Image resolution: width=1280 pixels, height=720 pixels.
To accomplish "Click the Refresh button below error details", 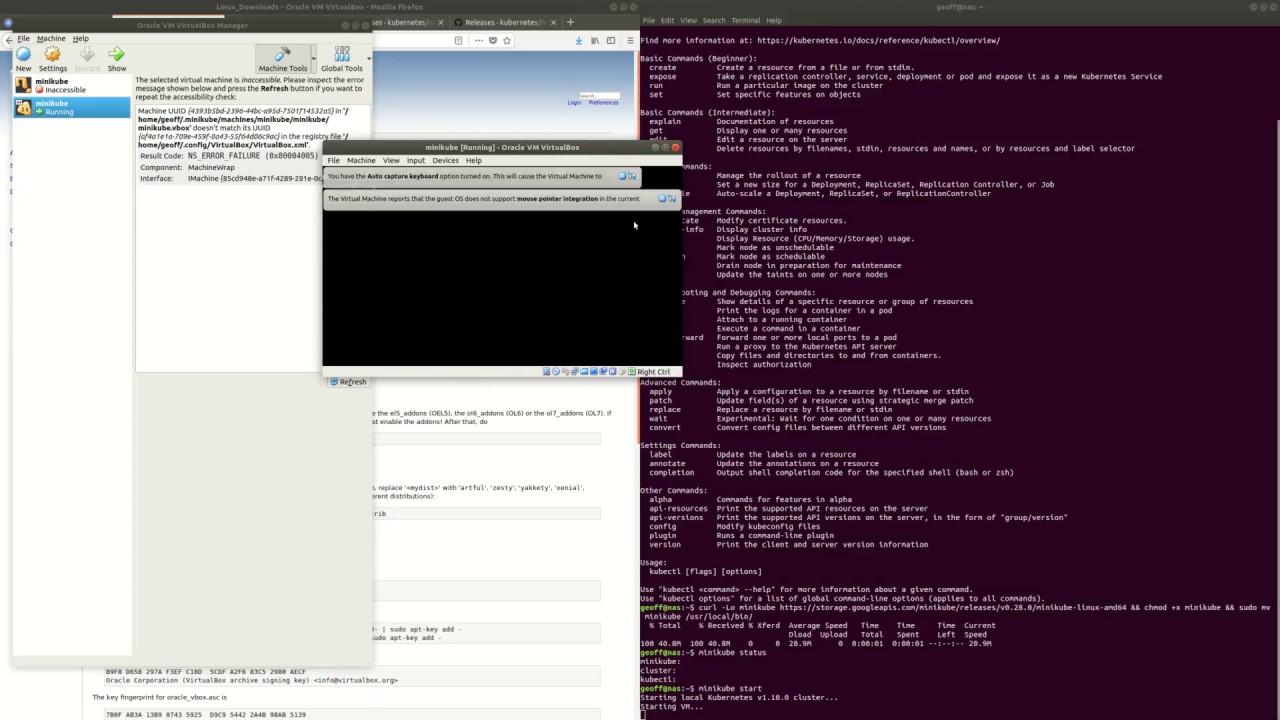I will click(349, 381).
